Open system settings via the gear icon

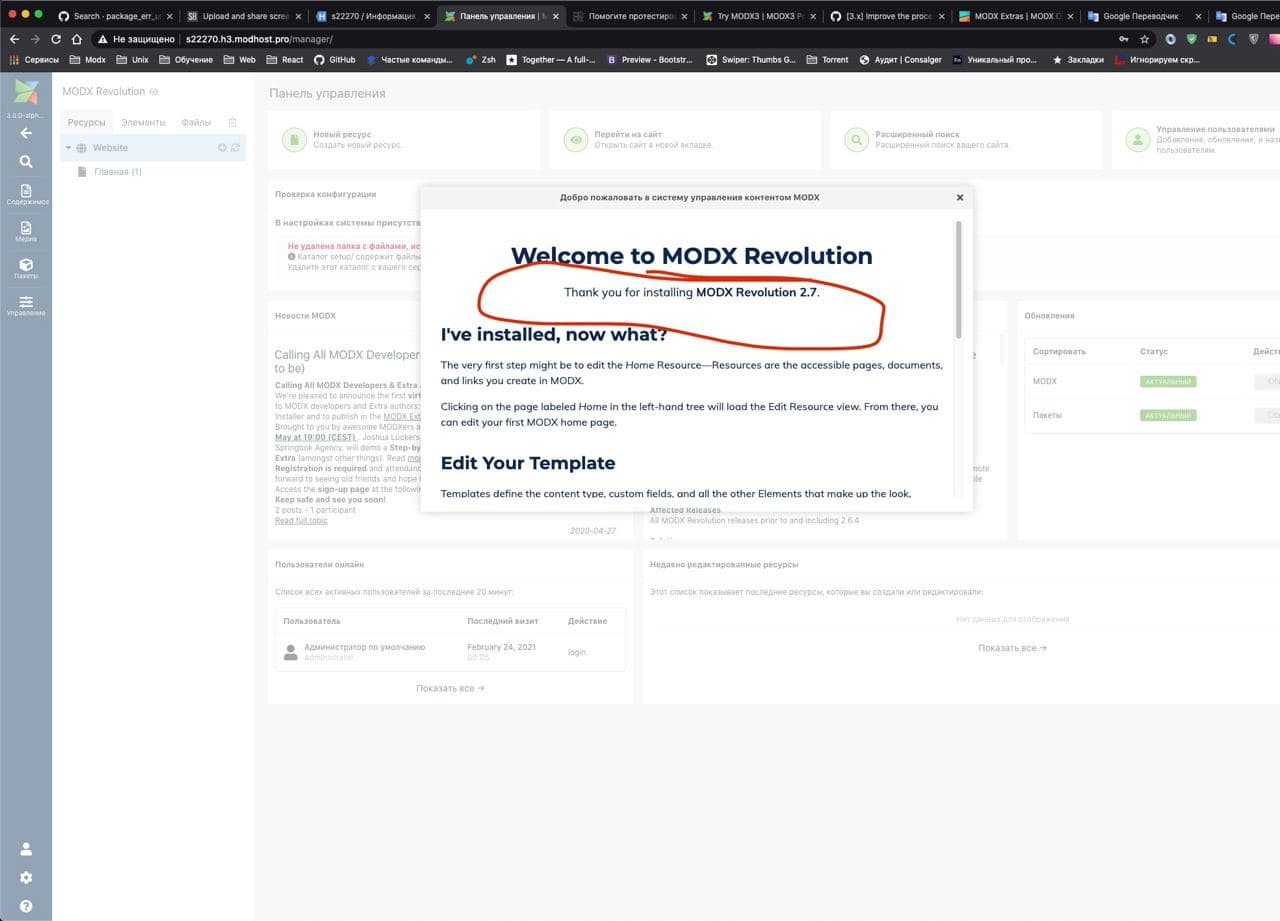(26, 878)
